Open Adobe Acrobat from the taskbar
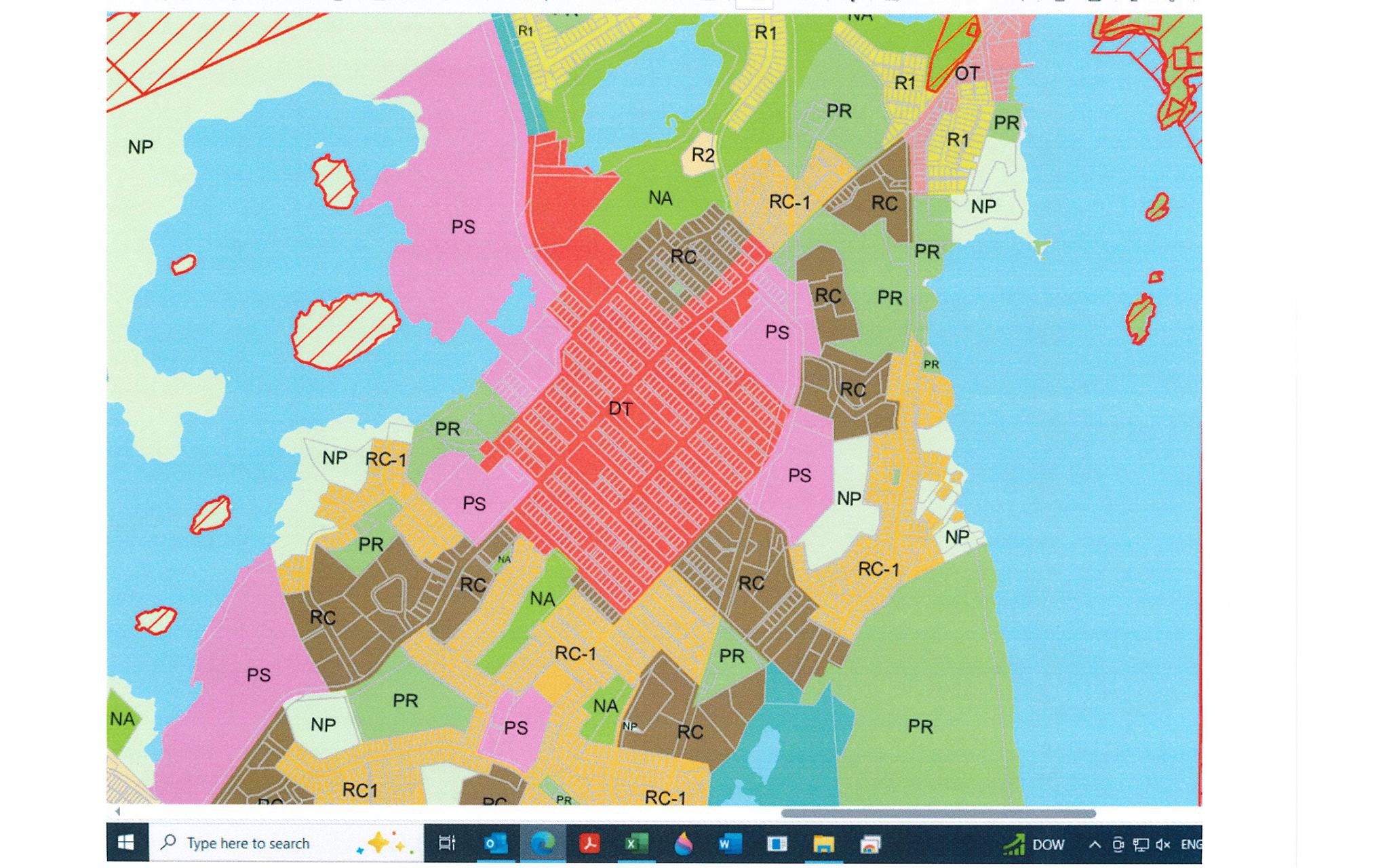The image size is (1389, 868). [589, 844]
